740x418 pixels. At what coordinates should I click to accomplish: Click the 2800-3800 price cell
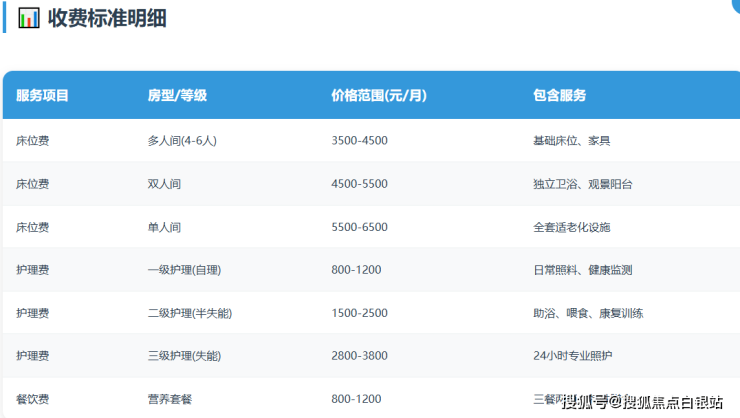tap(359, 356)
